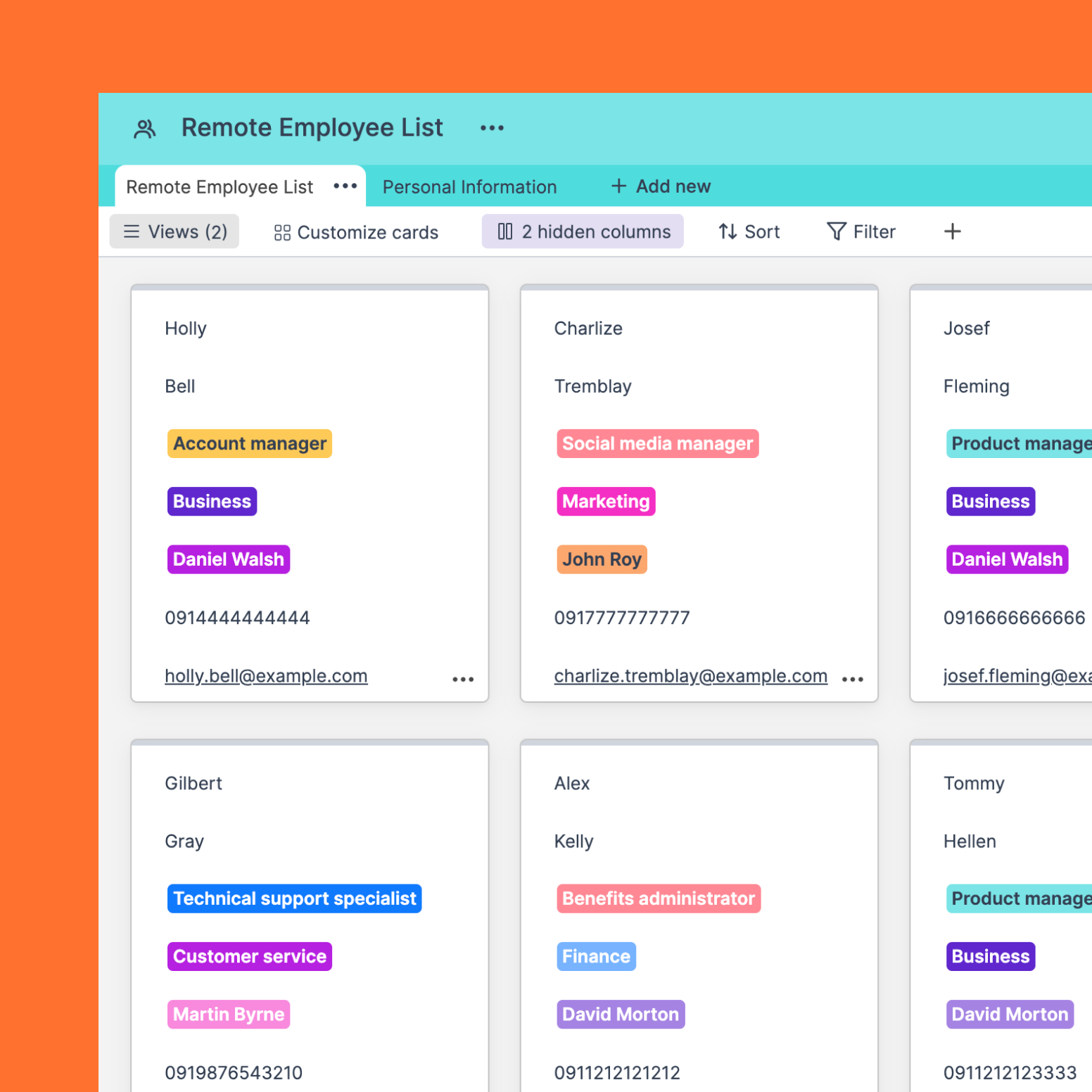Open the three-dot menu next to the table title

(x=491, y=127)
